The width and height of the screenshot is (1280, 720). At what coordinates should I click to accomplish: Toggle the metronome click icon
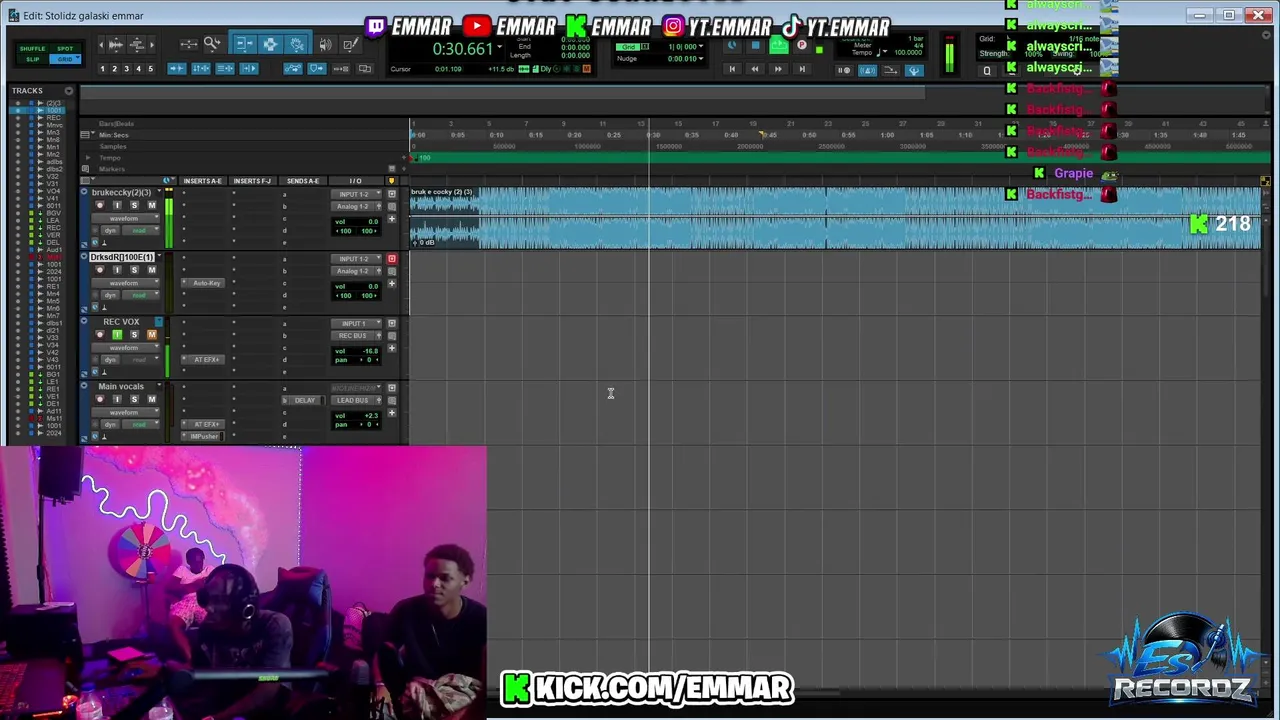pyautogui.click(x=867, y=70)
